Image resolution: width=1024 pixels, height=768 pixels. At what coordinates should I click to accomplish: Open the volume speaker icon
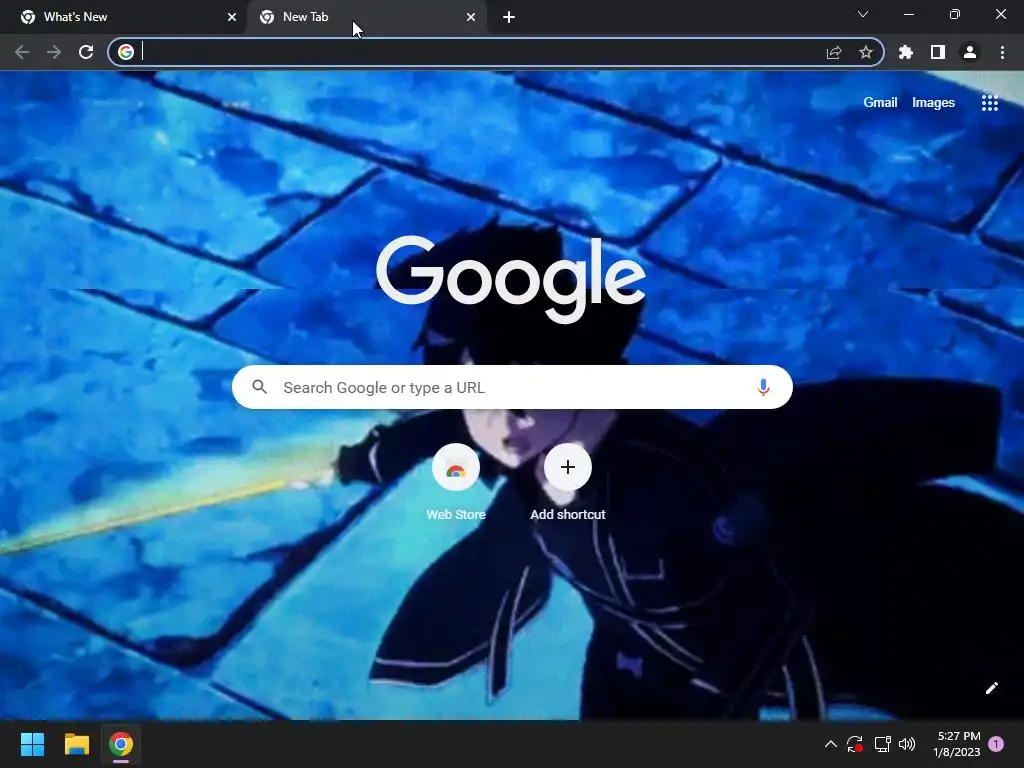coord(907,744)
